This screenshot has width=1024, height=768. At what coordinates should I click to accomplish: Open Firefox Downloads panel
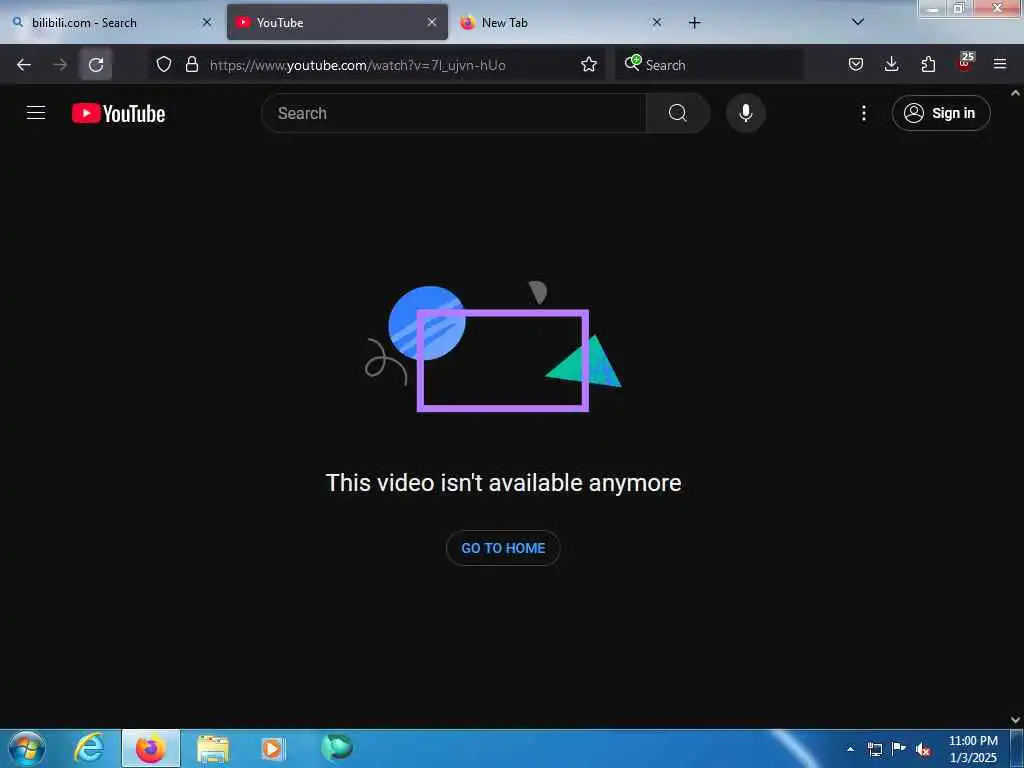[x=891, y=64]
